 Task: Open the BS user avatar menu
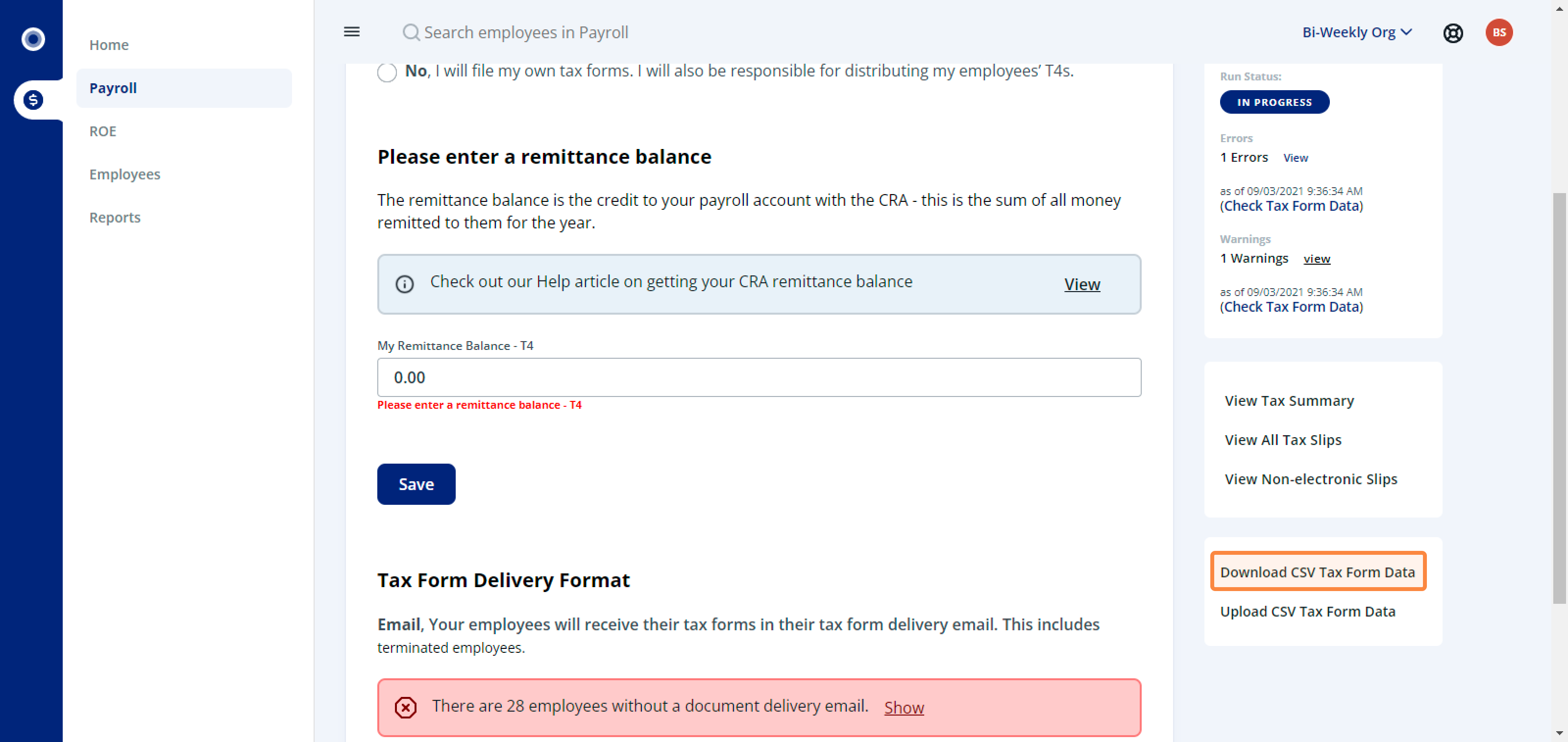pyautogui.click(x=1498, y=32)
